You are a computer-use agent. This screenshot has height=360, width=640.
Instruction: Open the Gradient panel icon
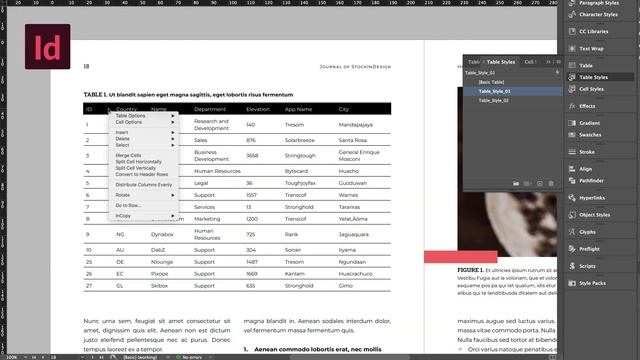tap(572, 123)
